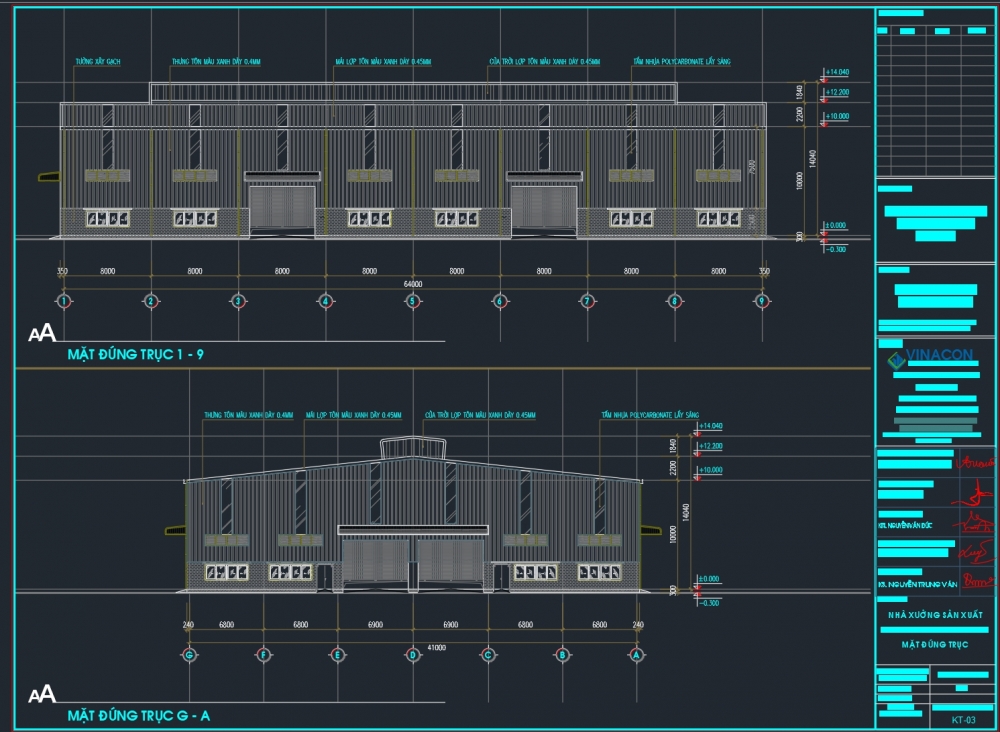The image size is (1000, 732).
Task: Select the top TẤM NHỰA POLYCARBONATE LẤY SÁNG label
Action: (681, 62)
